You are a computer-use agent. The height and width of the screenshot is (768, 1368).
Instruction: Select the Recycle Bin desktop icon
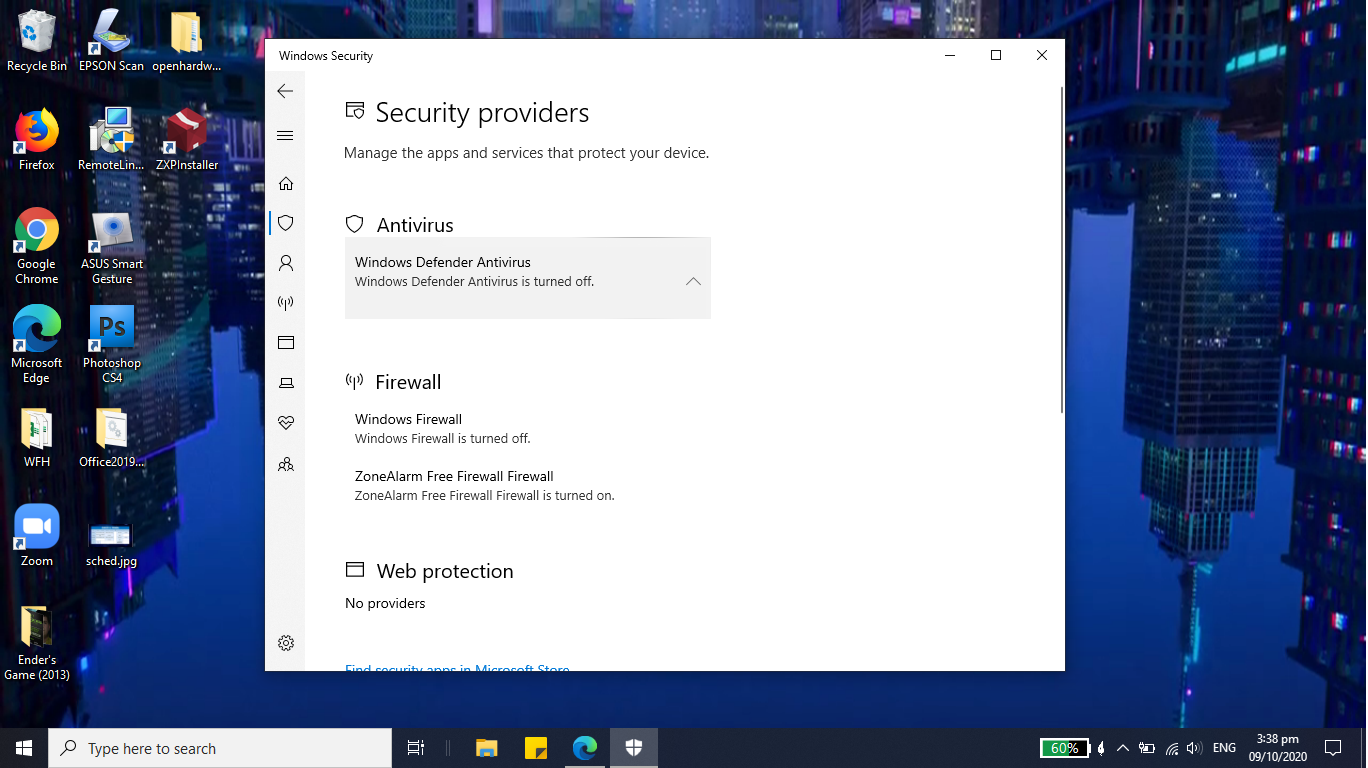pyautogui.click(x=37, y=41)
